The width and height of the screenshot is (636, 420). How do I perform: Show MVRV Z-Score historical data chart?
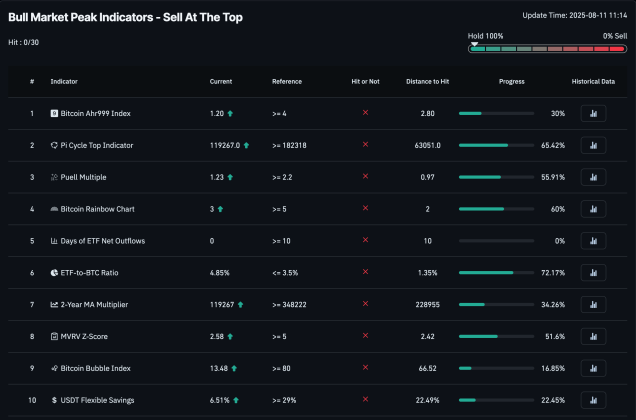point(593,336)
